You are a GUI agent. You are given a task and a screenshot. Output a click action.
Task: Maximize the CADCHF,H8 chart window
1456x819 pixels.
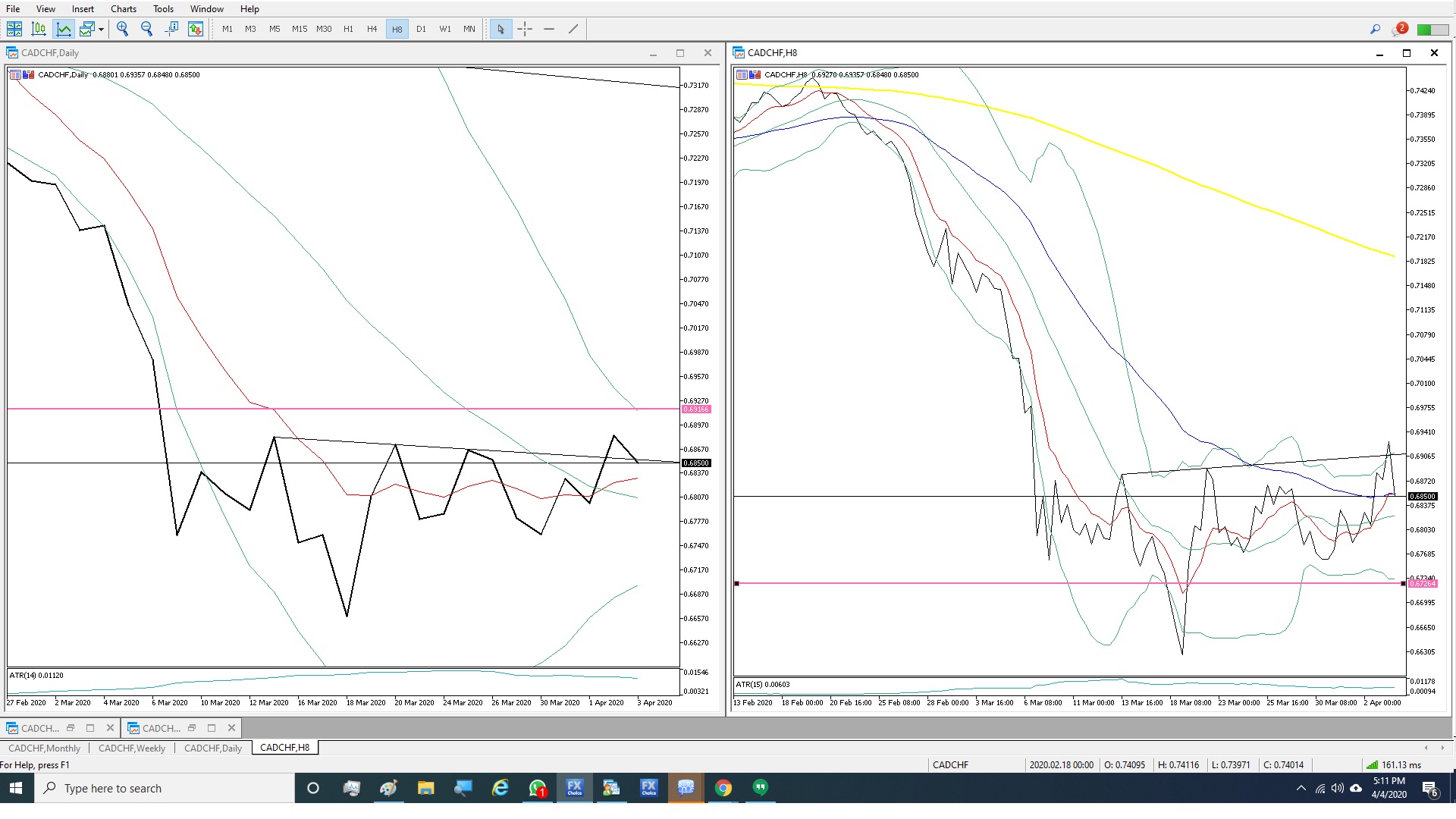tap(1407, 53)
